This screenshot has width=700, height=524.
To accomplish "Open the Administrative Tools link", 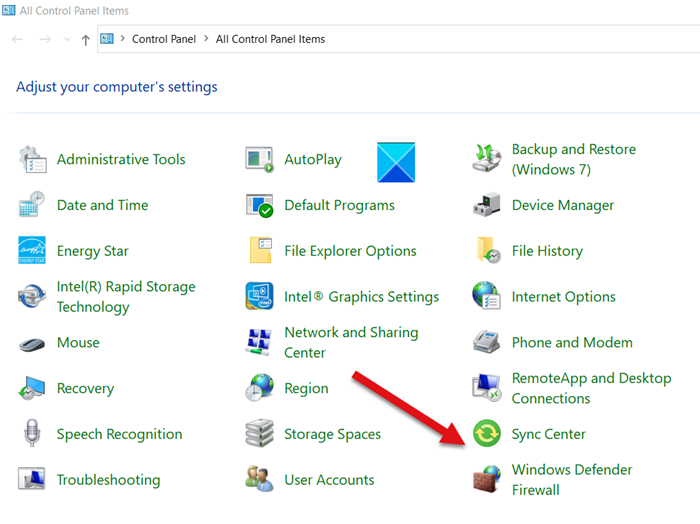I will pos(121,159).
